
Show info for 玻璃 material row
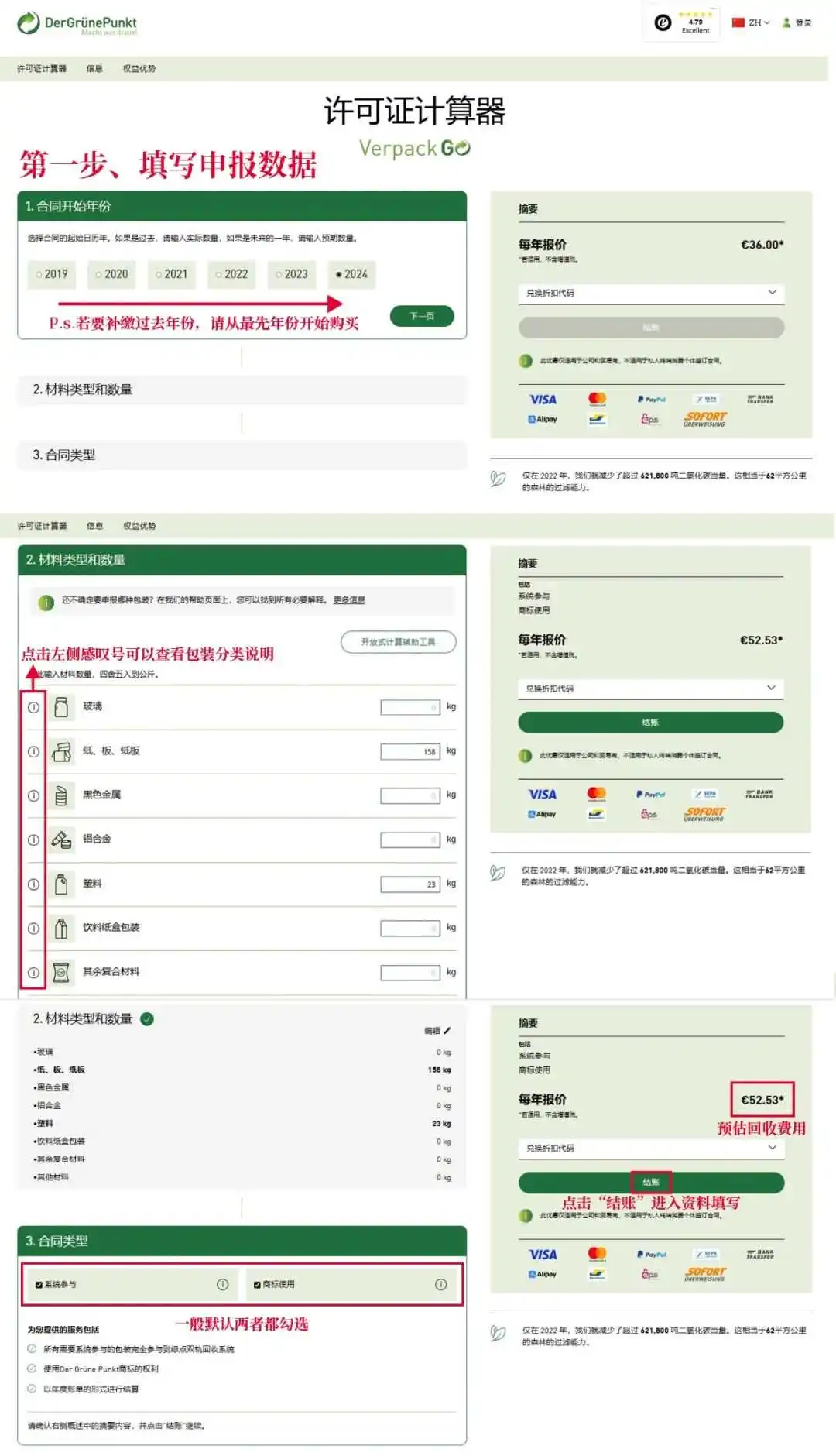tap(33, 707)
